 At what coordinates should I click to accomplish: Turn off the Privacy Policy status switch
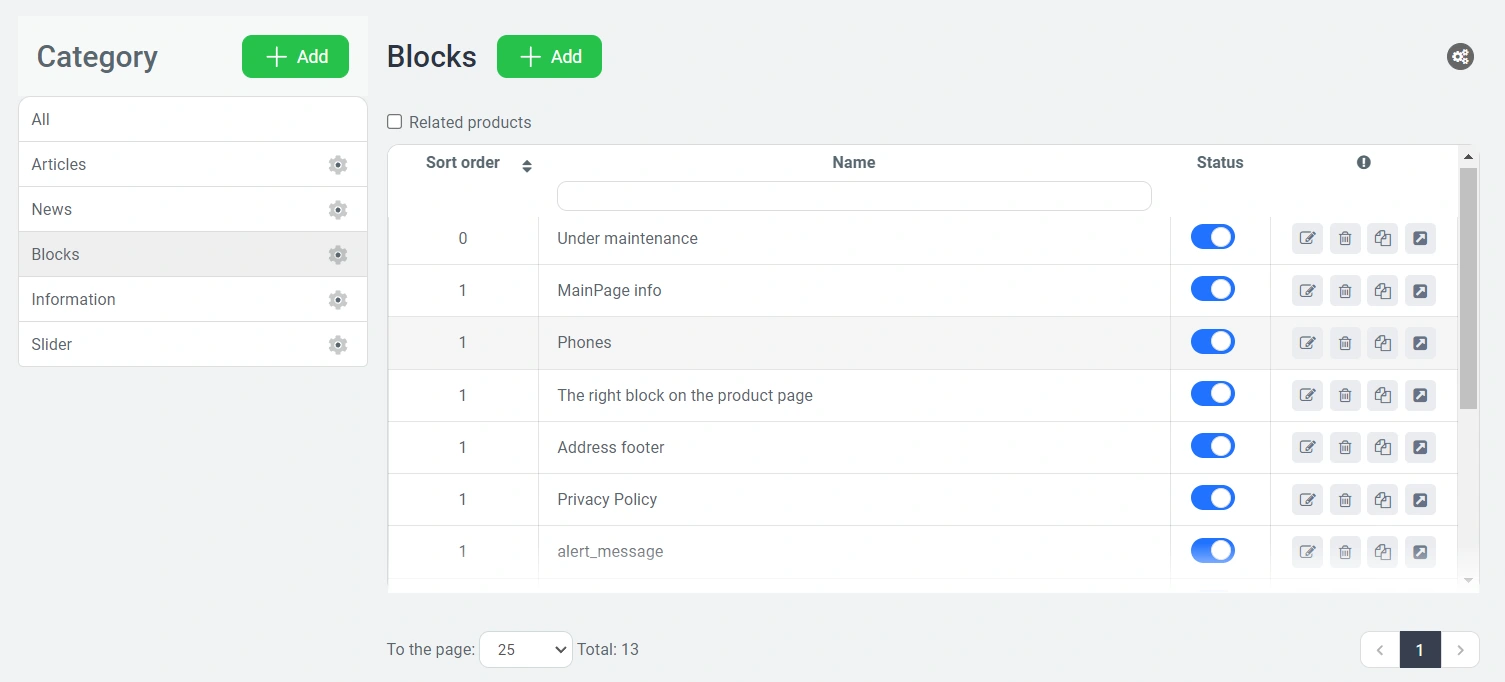(x=1212, y=498)
